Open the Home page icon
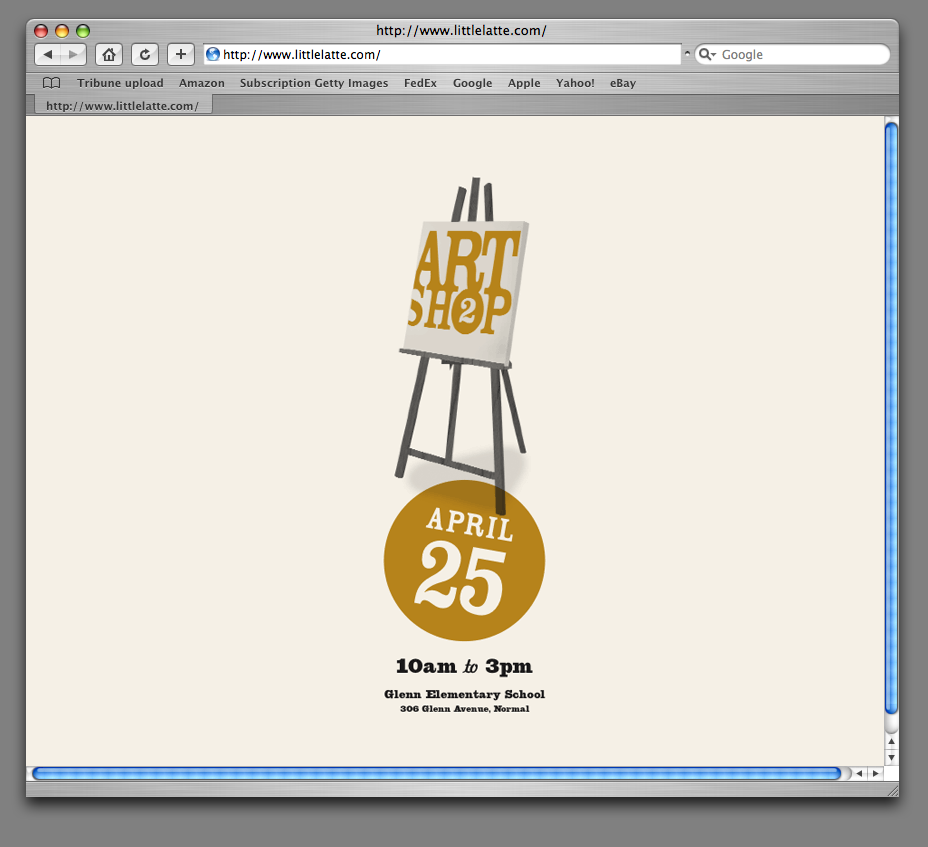The height and width of the screenshot is (847, 928). (109, 54)
